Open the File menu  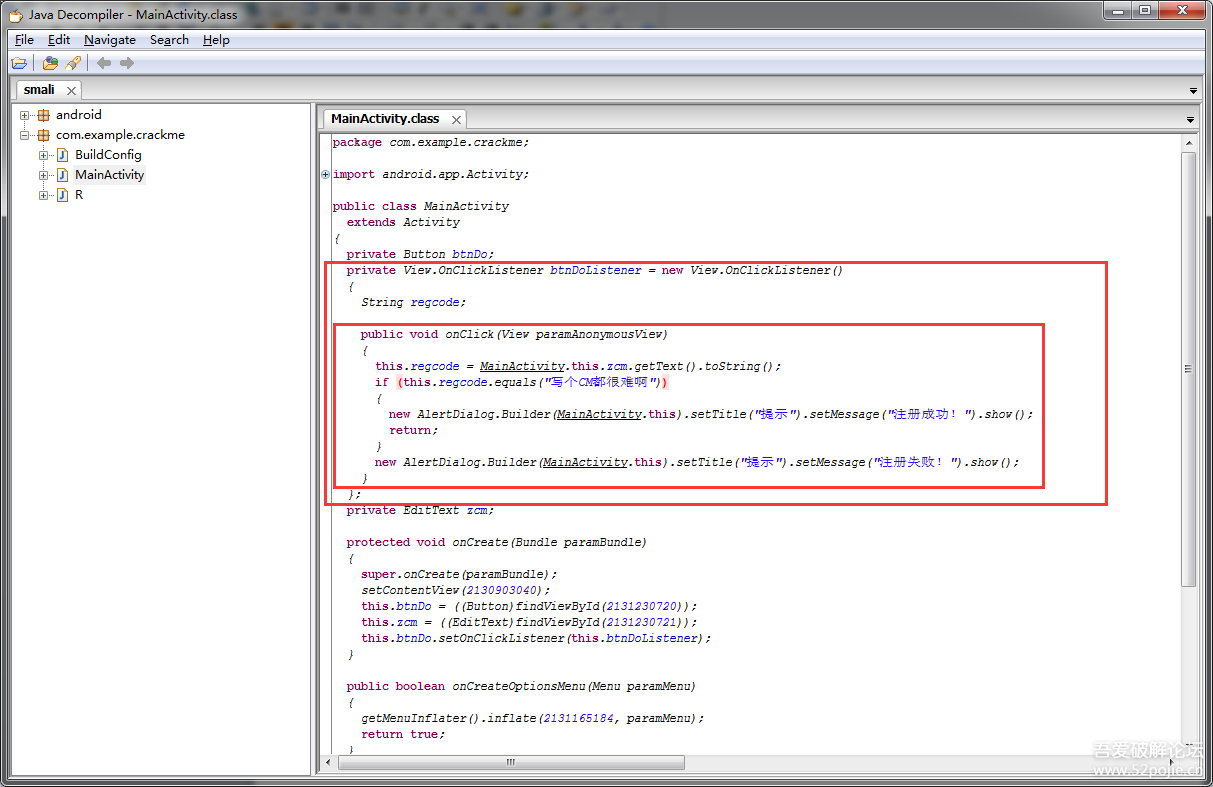(24, 40)
